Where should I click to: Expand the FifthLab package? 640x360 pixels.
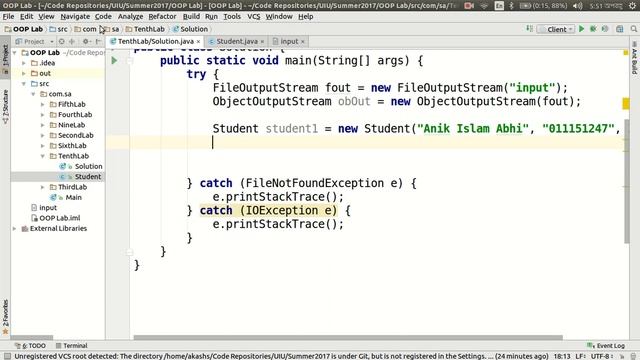point(43,104)
